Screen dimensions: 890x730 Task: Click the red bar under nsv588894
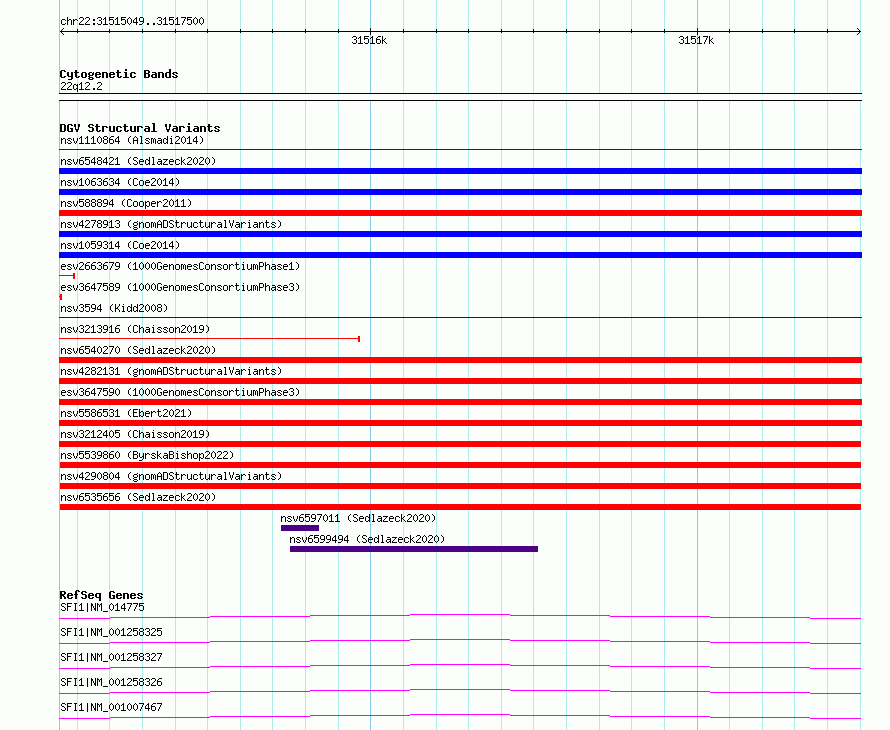point(460,213)
